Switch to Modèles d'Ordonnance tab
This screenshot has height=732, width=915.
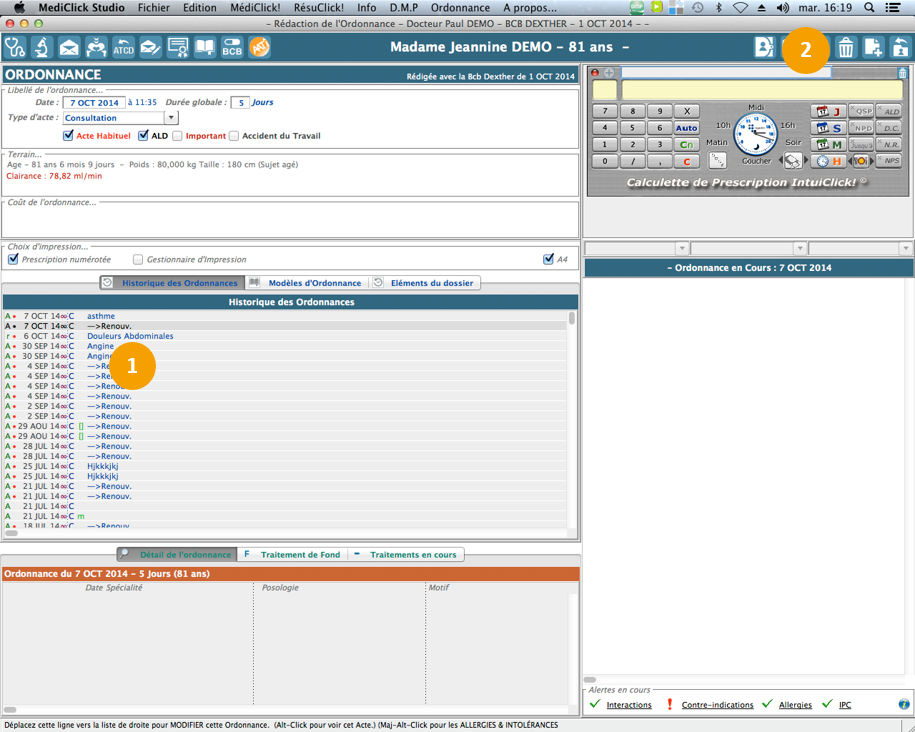(307, 283)
